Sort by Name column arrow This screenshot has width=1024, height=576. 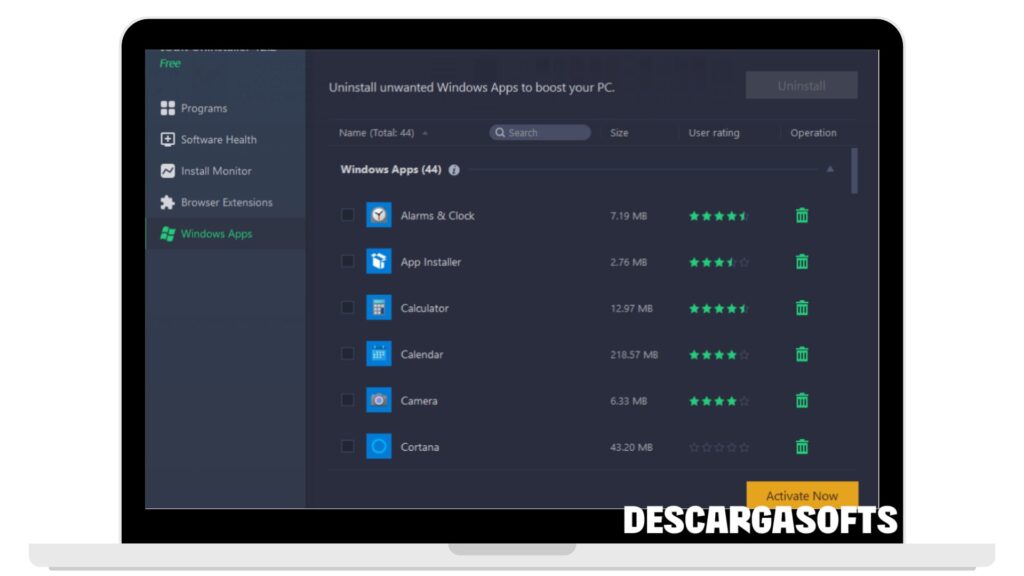coord(425,133)
